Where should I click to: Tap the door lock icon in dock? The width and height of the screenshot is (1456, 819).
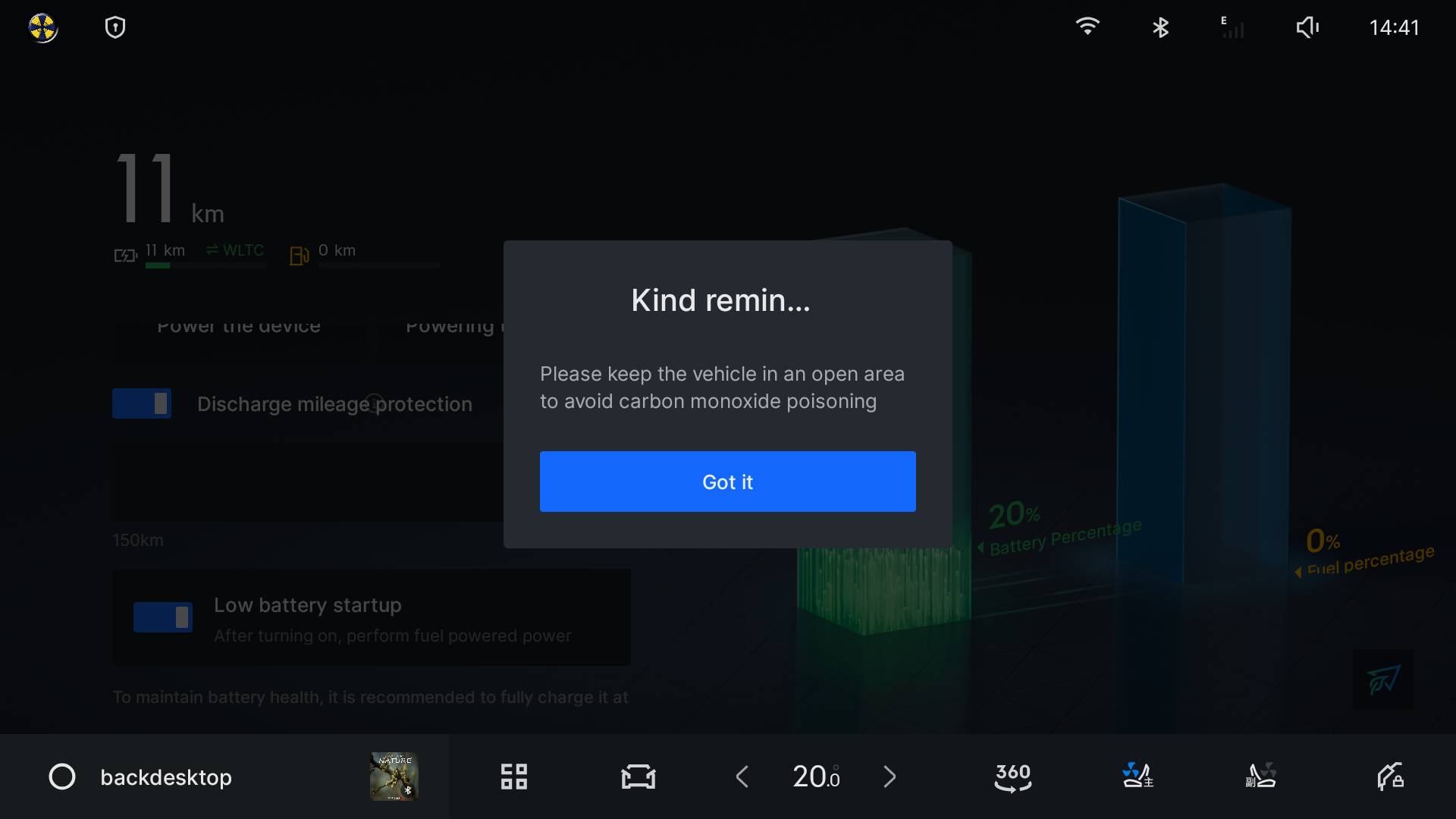[1390, 777]
